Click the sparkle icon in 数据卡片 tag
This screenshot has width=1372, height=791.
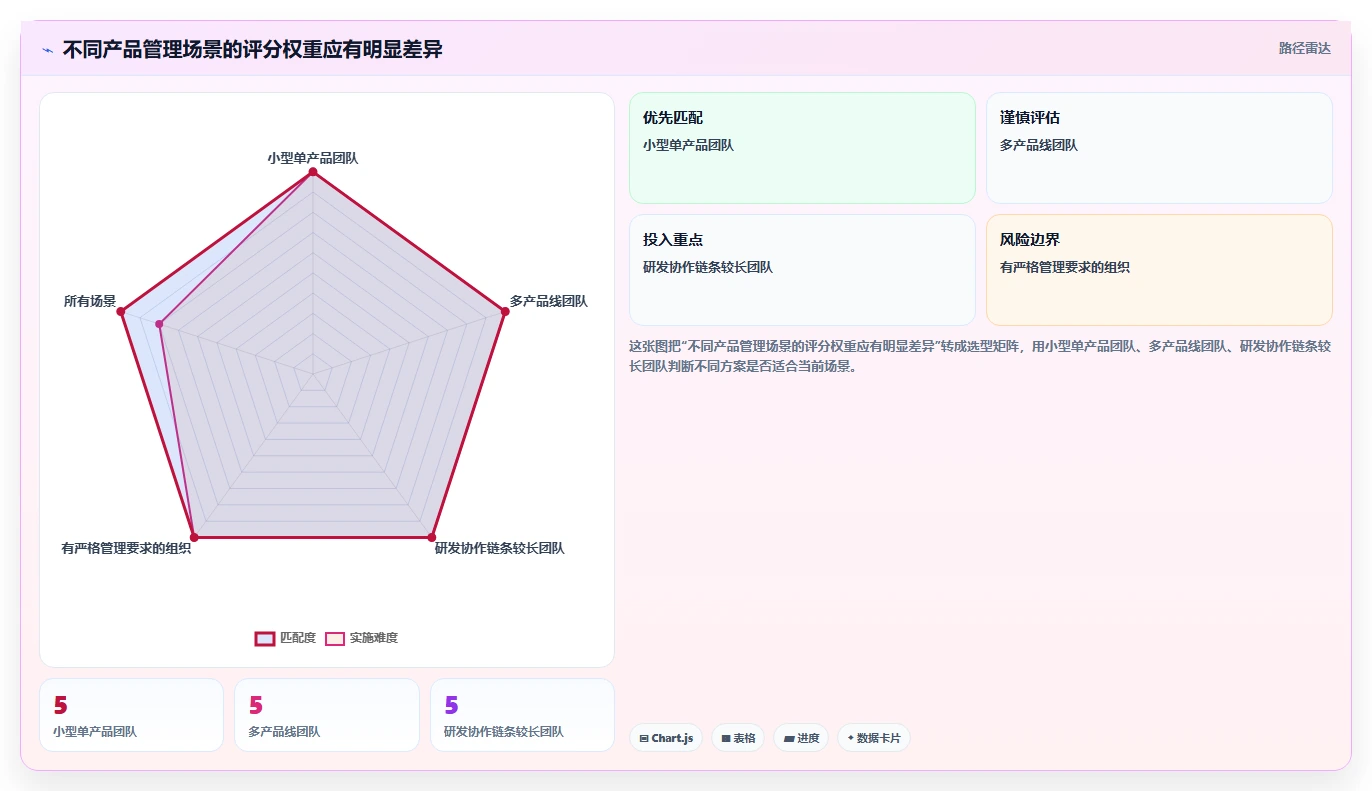851,738
